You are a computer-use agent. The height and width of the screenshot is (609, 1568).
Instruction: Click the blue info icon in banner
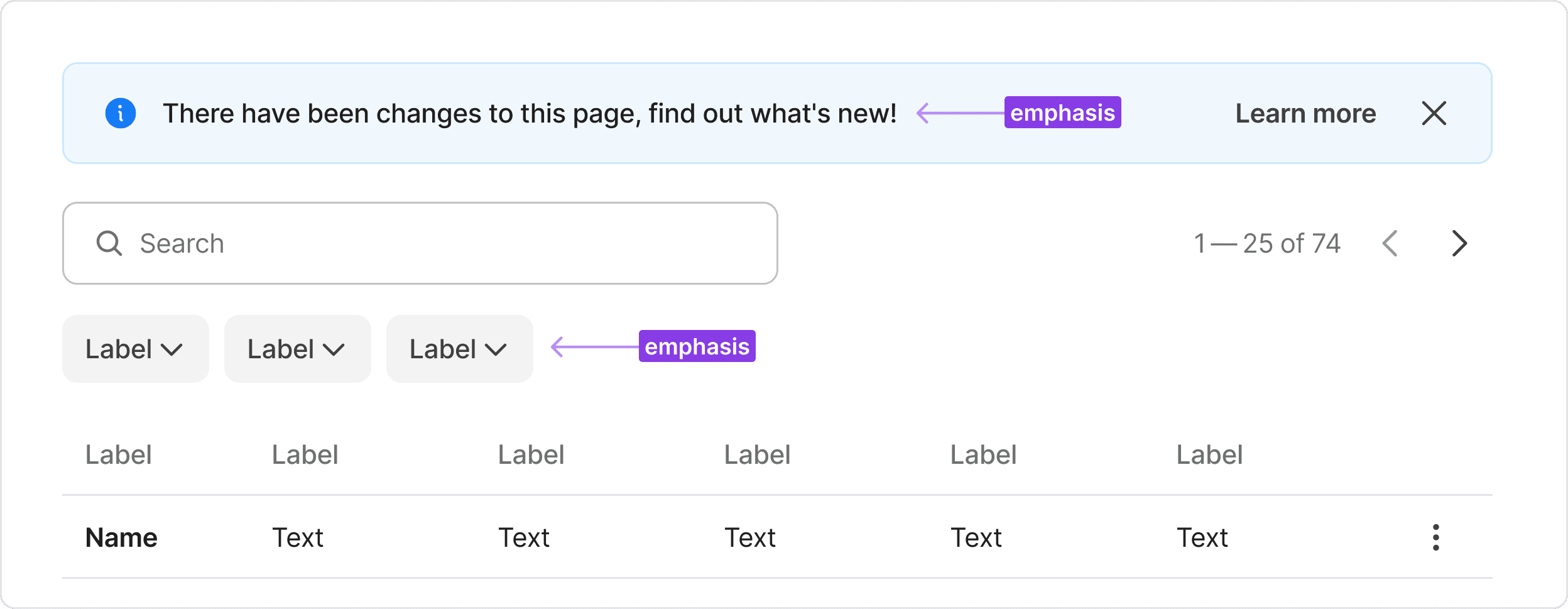pos(121,114)
